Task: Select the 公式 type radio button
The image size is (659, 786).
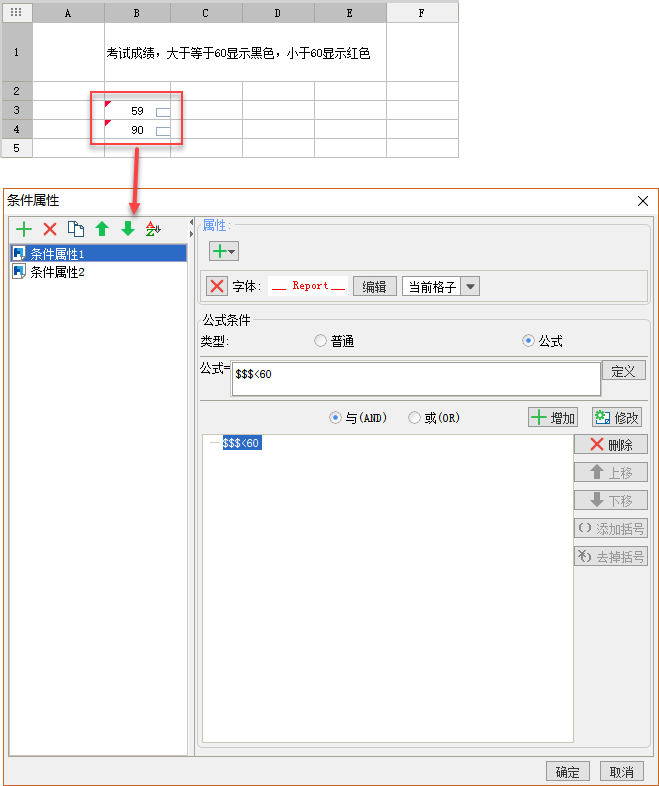Action: 528,341
